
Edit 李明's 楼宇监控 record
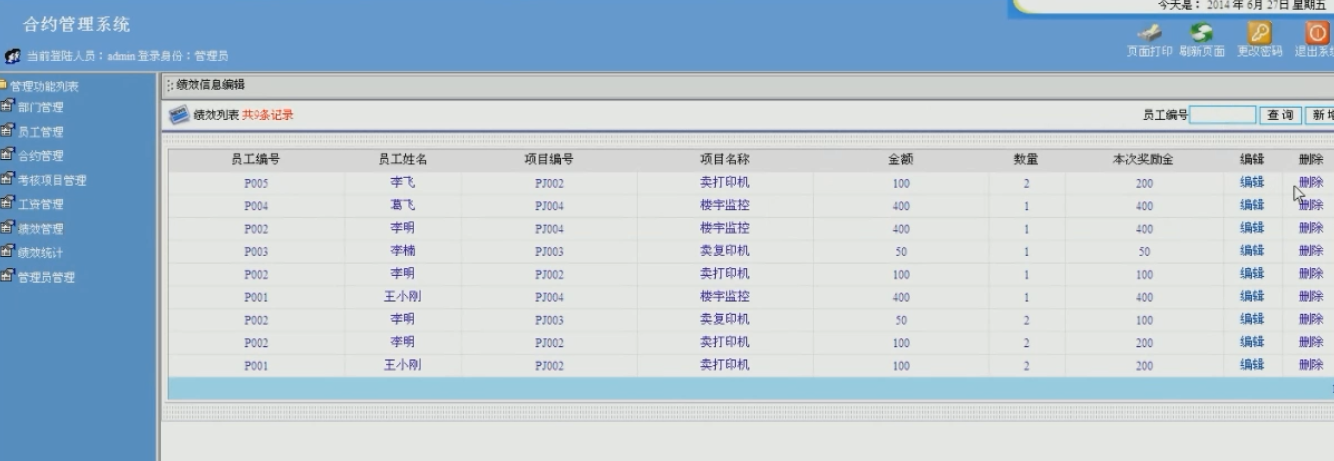[1252, 228]
